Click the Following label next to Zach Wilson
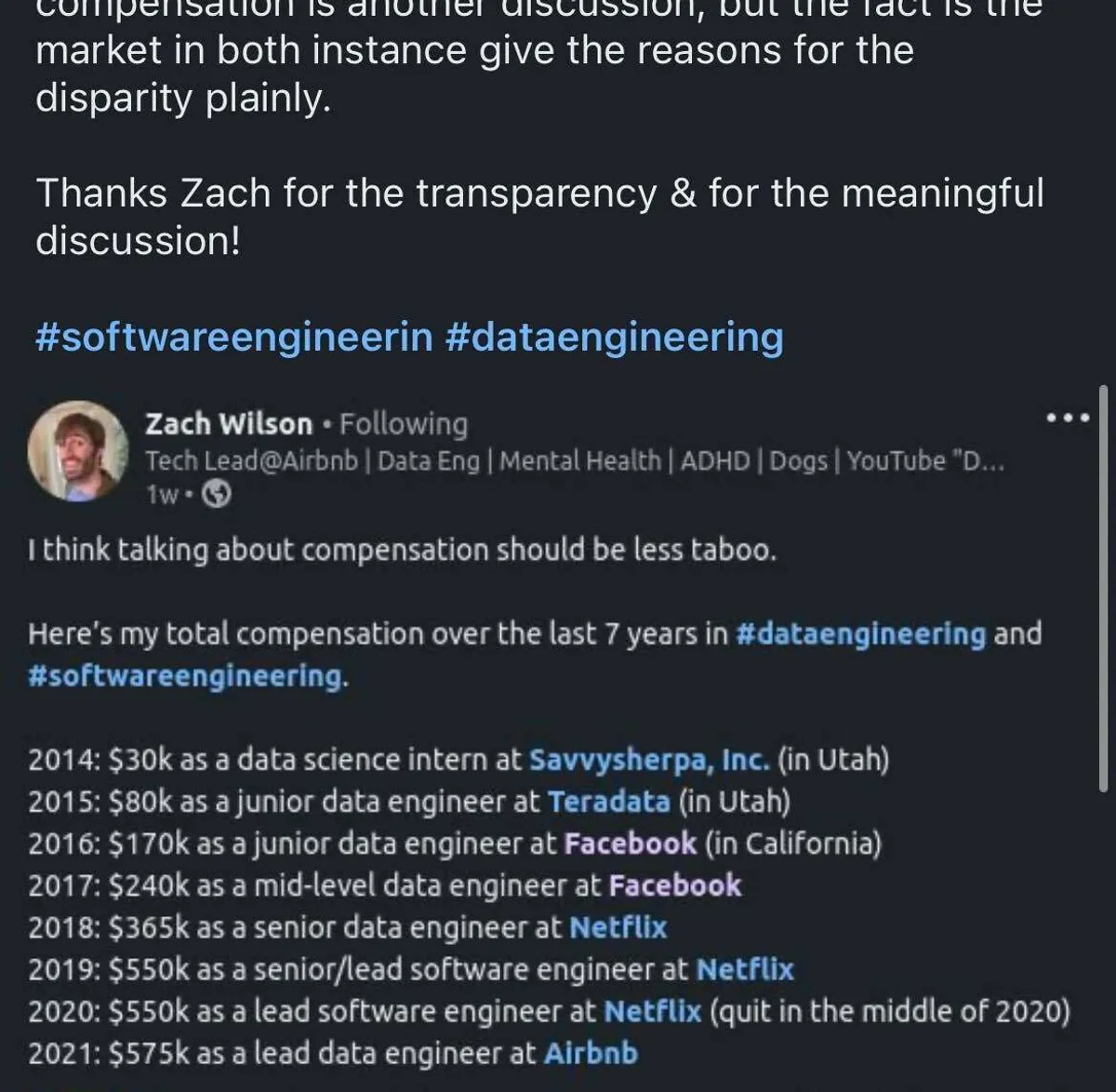Image resolution: width=1116 pixels, height=1092 pixels. [404, 424]
